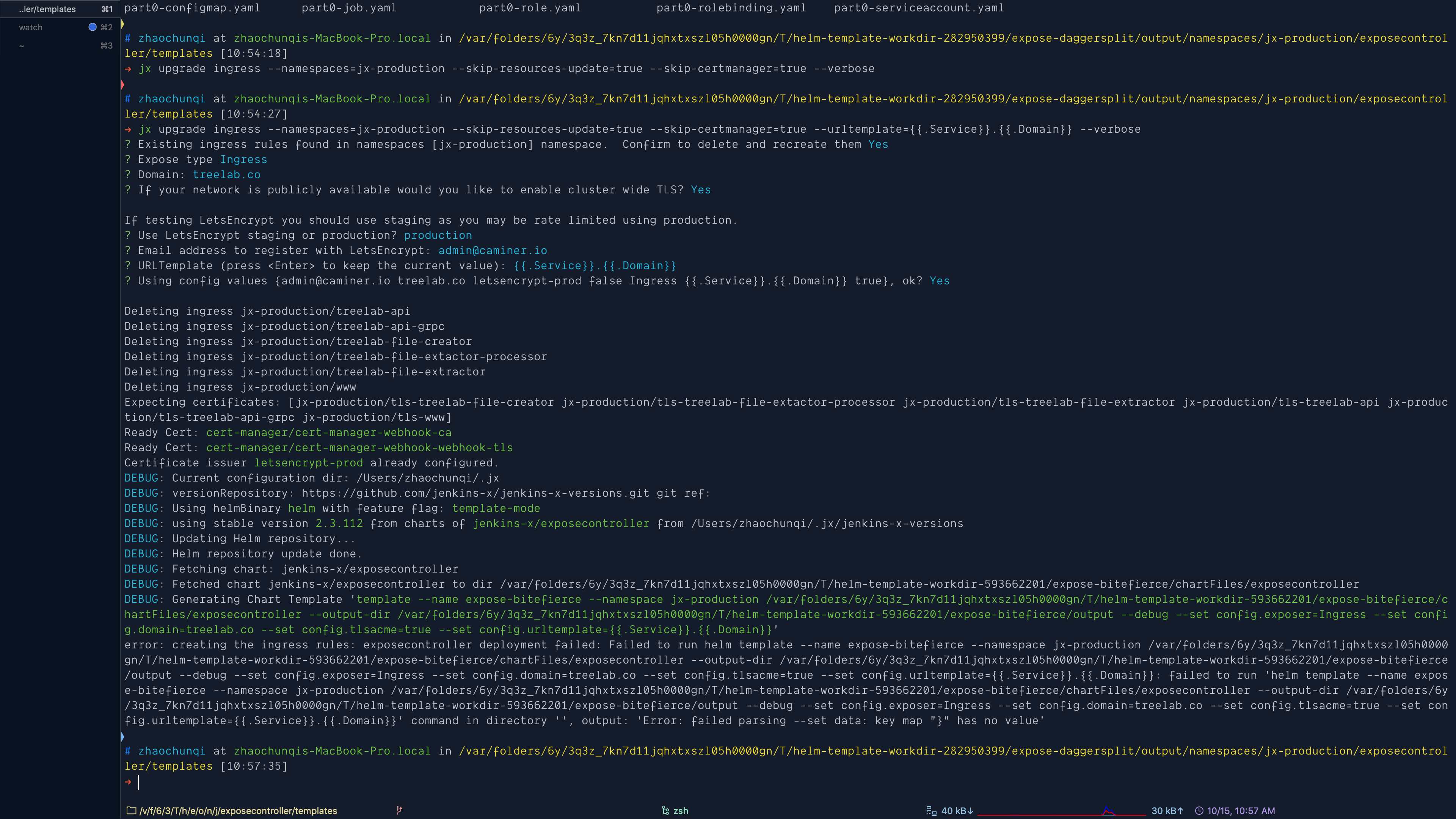Click the part0-rolebinding.yaml file name
Image resolution: width=1456 pixels, height=819 pixels.
point(731,8)
